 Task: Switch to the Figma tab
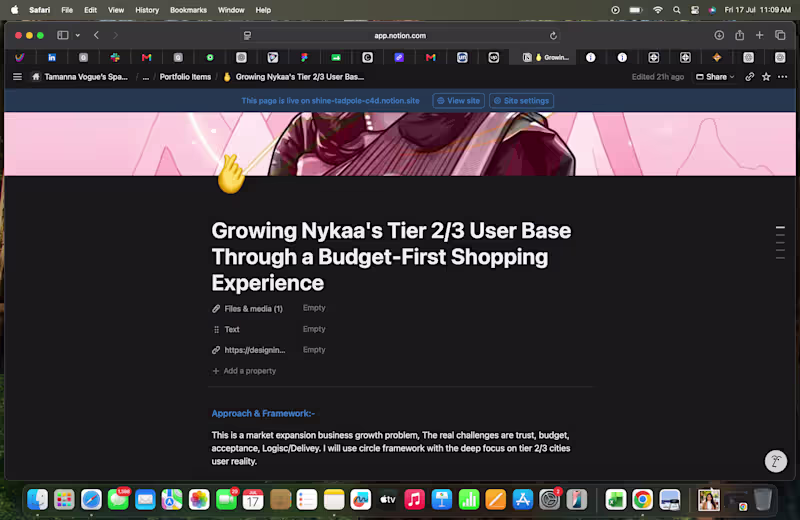[x=304, y=58]
